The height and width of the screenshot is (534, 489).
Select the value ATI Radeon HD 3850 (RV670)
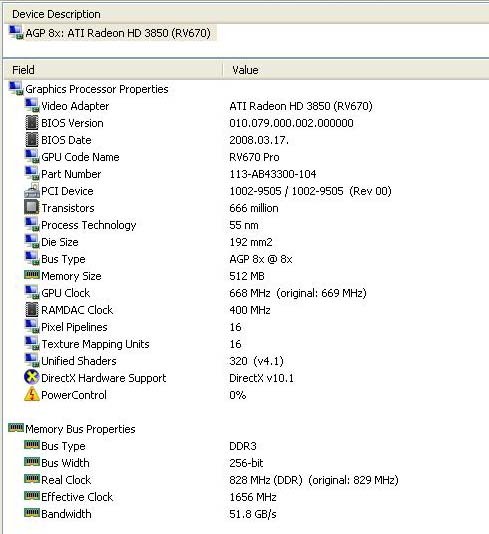click(301, 106)
